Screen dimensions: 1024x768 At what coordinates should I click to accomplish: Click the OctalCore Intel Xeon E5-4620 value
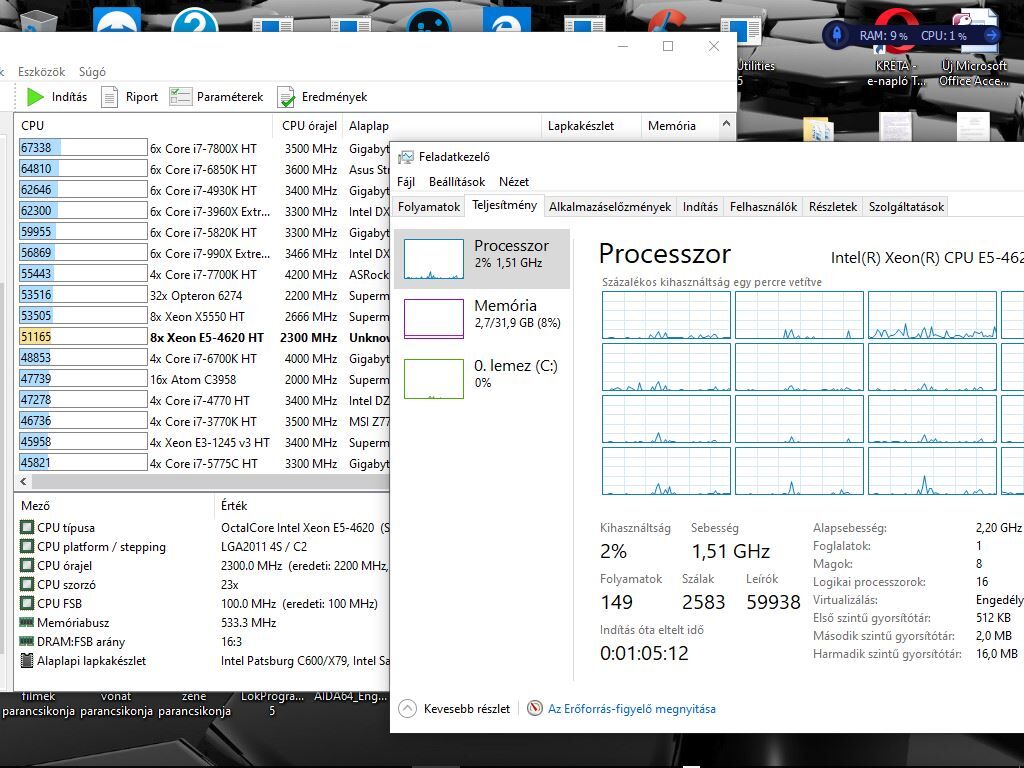point(305,528)
